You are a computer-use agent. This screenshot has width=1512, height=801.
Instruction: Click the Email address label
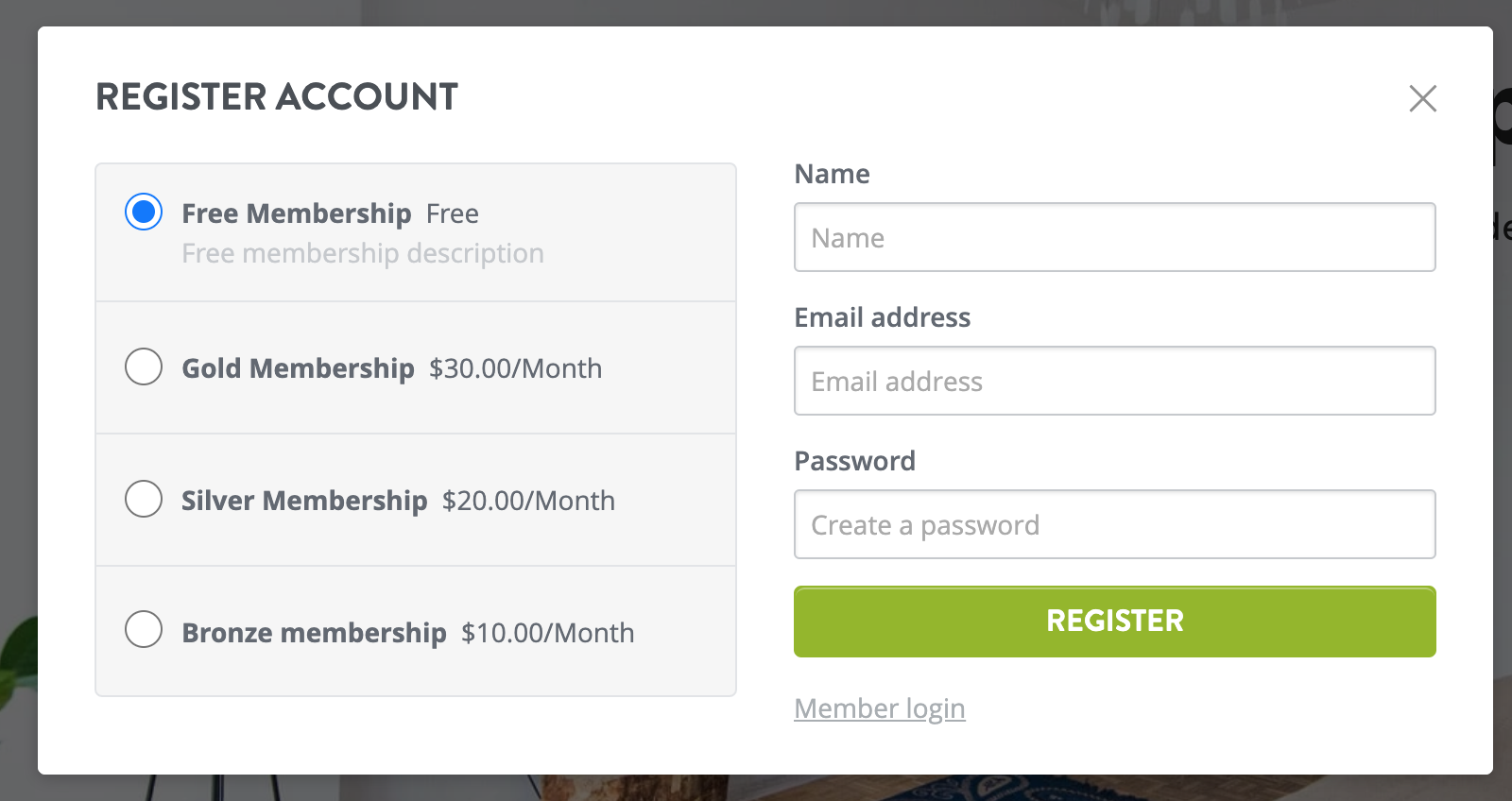point(883,317)
